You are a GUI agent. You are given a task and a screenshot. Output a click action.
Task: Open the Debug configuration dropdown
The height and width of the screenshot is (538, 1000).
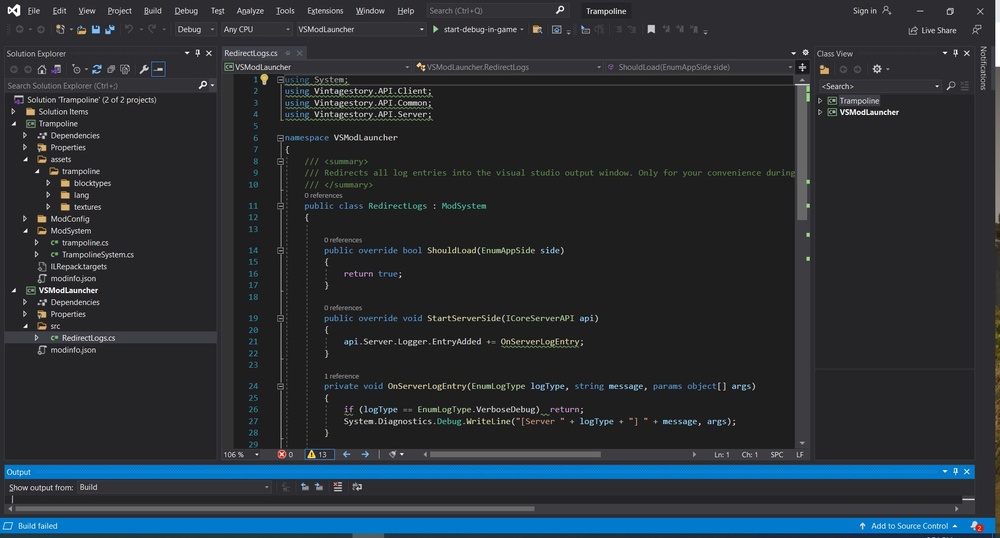point(195,30)
